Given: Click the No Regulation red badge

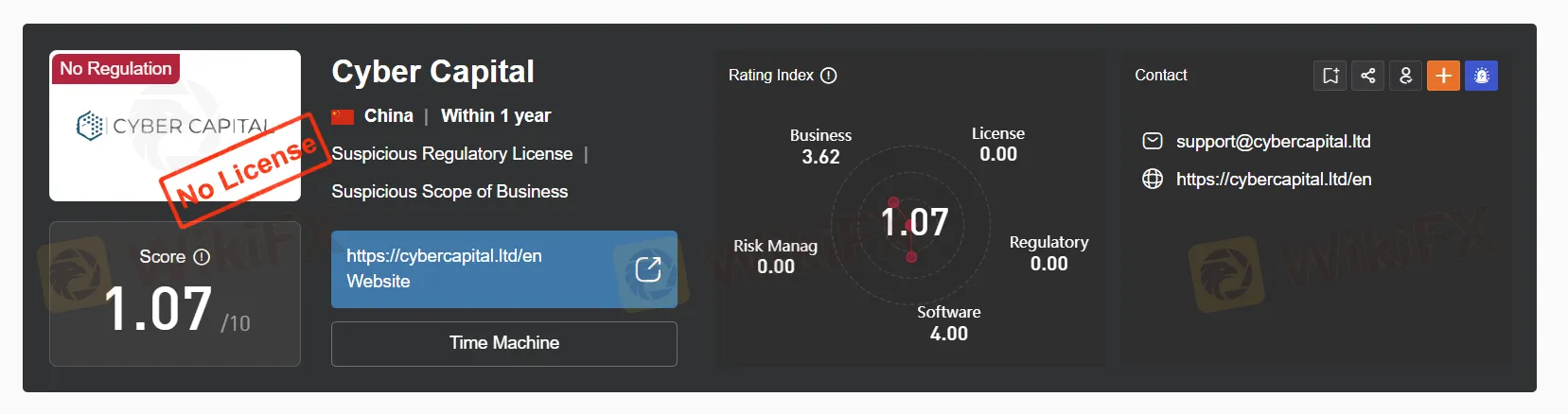Looking at the screenshot, I should coord(115,68).
